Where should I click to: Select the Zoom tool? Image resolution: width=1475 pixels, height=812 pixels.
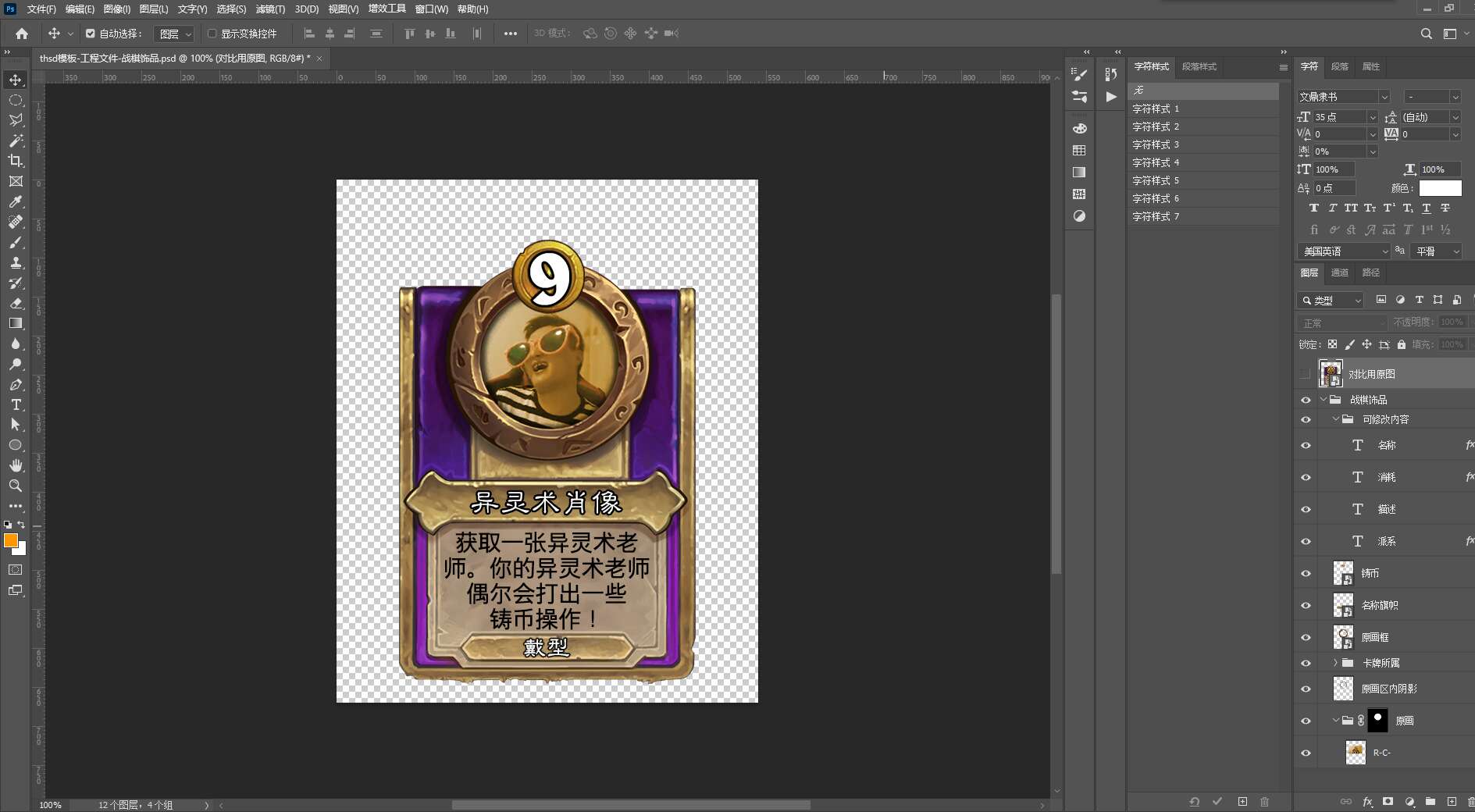[x=16, y=486]
